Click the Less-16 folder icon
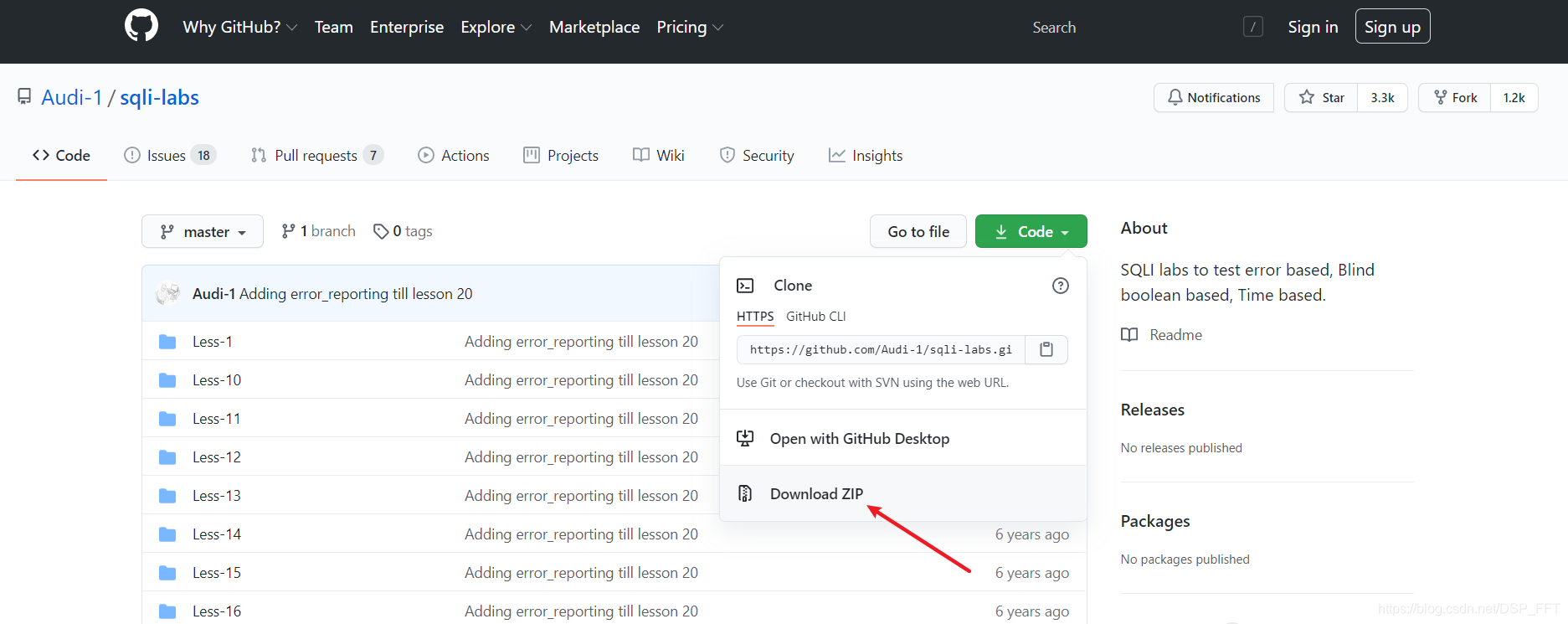This screenshot has height=624, width=1568. tap(167, 611)
